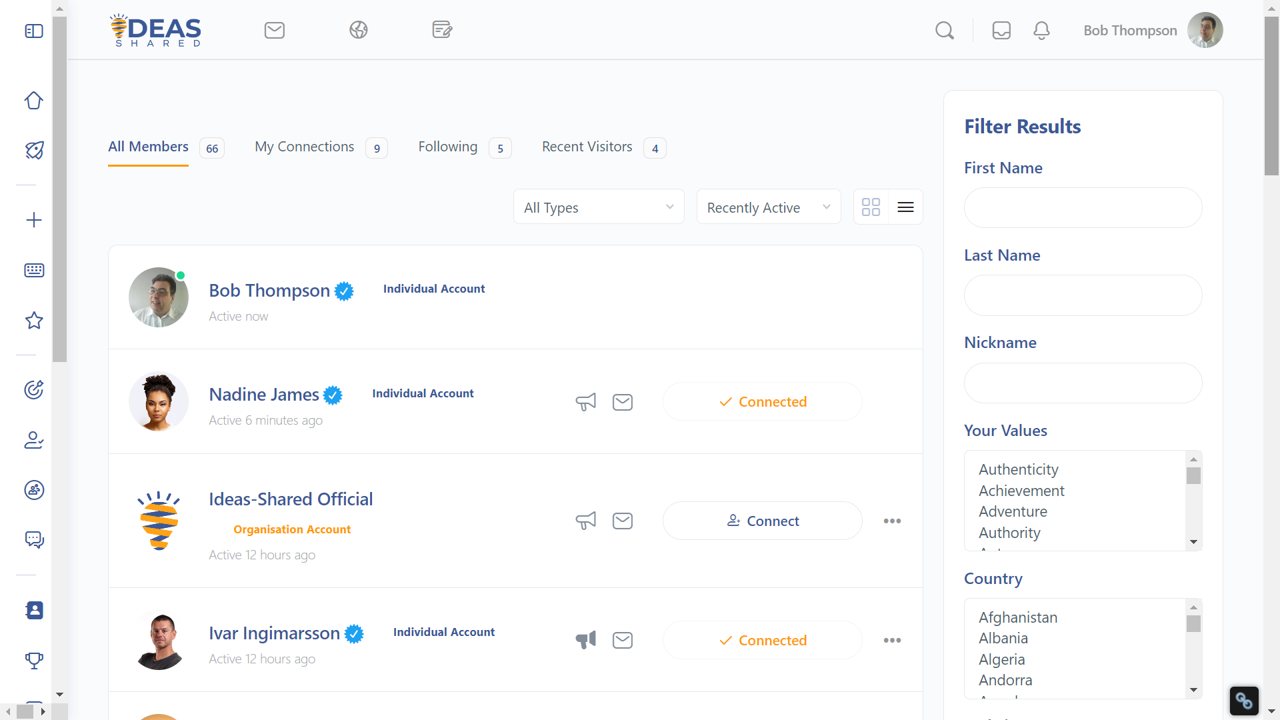Open the chat bubbles icon in sidebar
1280x720 pixels.
point(34,540)
